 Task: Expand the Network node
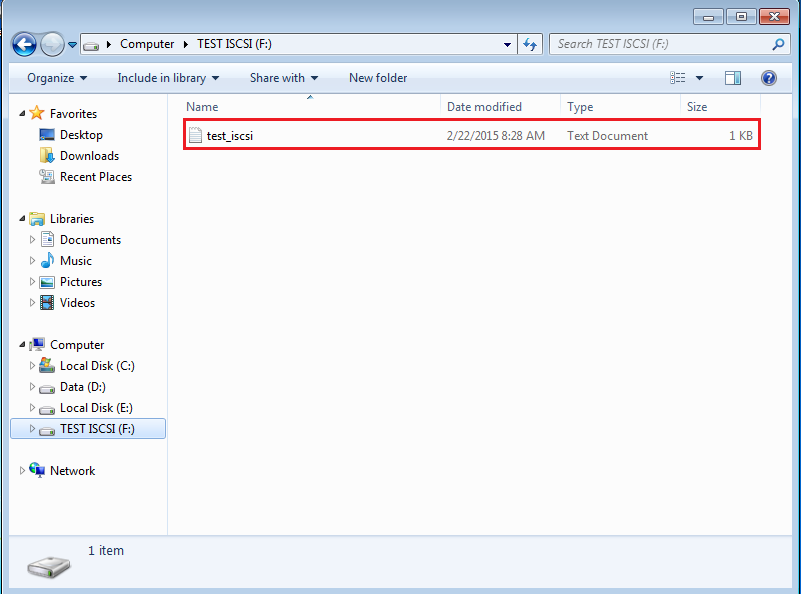[22, 470]
